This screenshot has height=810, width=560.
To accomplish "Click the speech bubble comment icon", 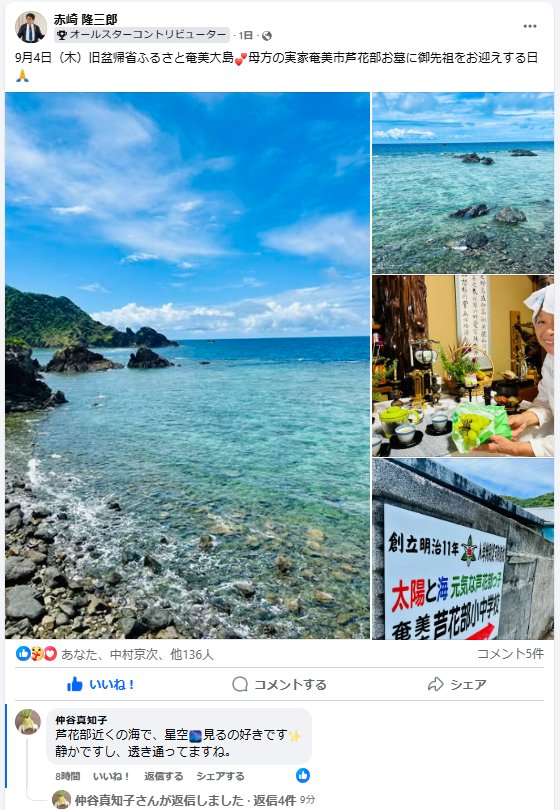I will point(240,684).
